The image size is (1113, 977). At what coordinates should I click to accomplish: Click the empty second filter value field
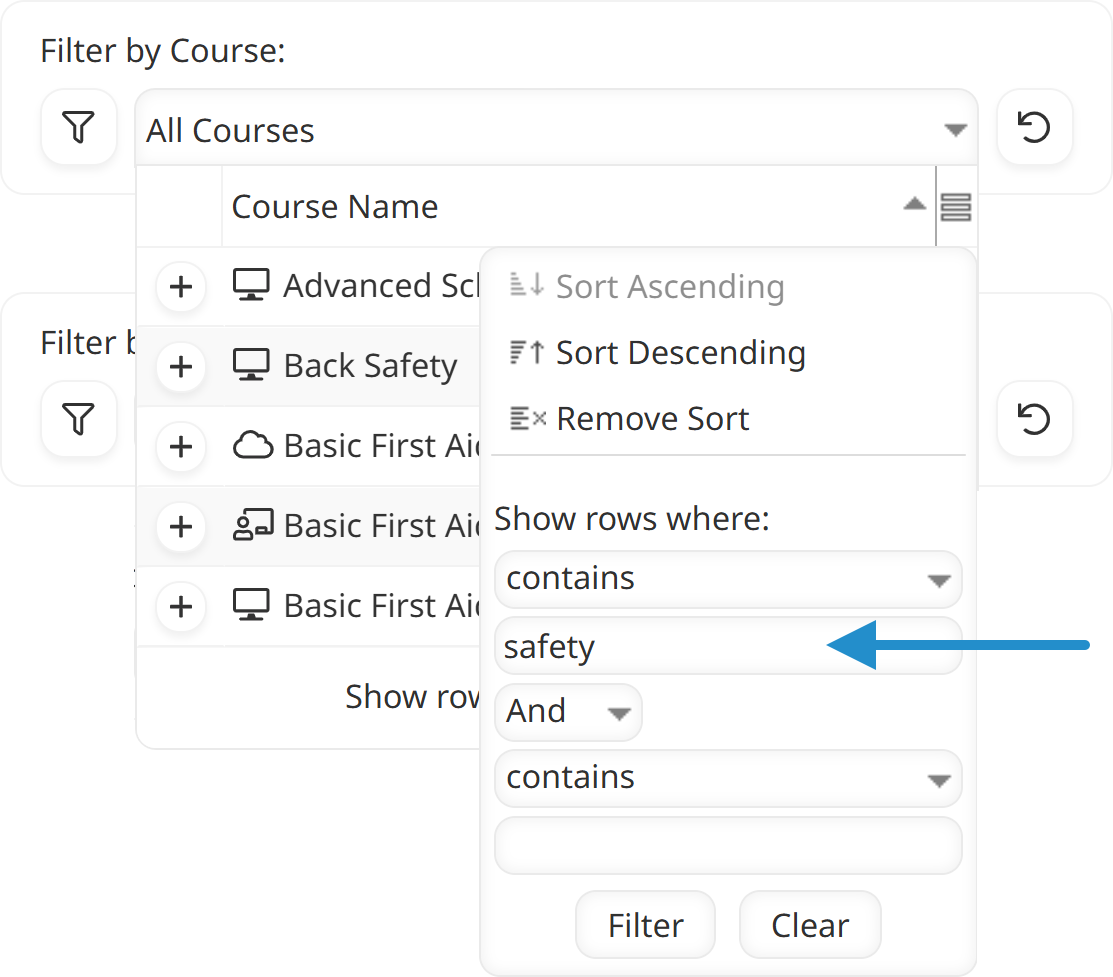click(x=727, y=845)
